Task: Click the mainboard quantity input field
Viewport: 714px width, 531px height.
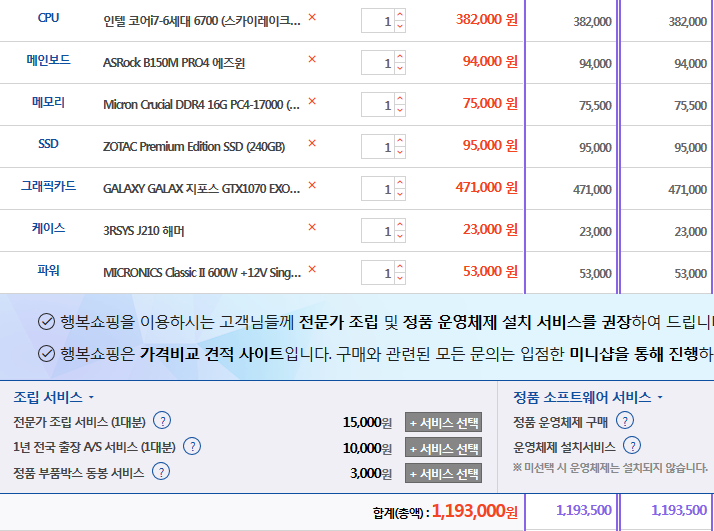Action: coord(378,63)
